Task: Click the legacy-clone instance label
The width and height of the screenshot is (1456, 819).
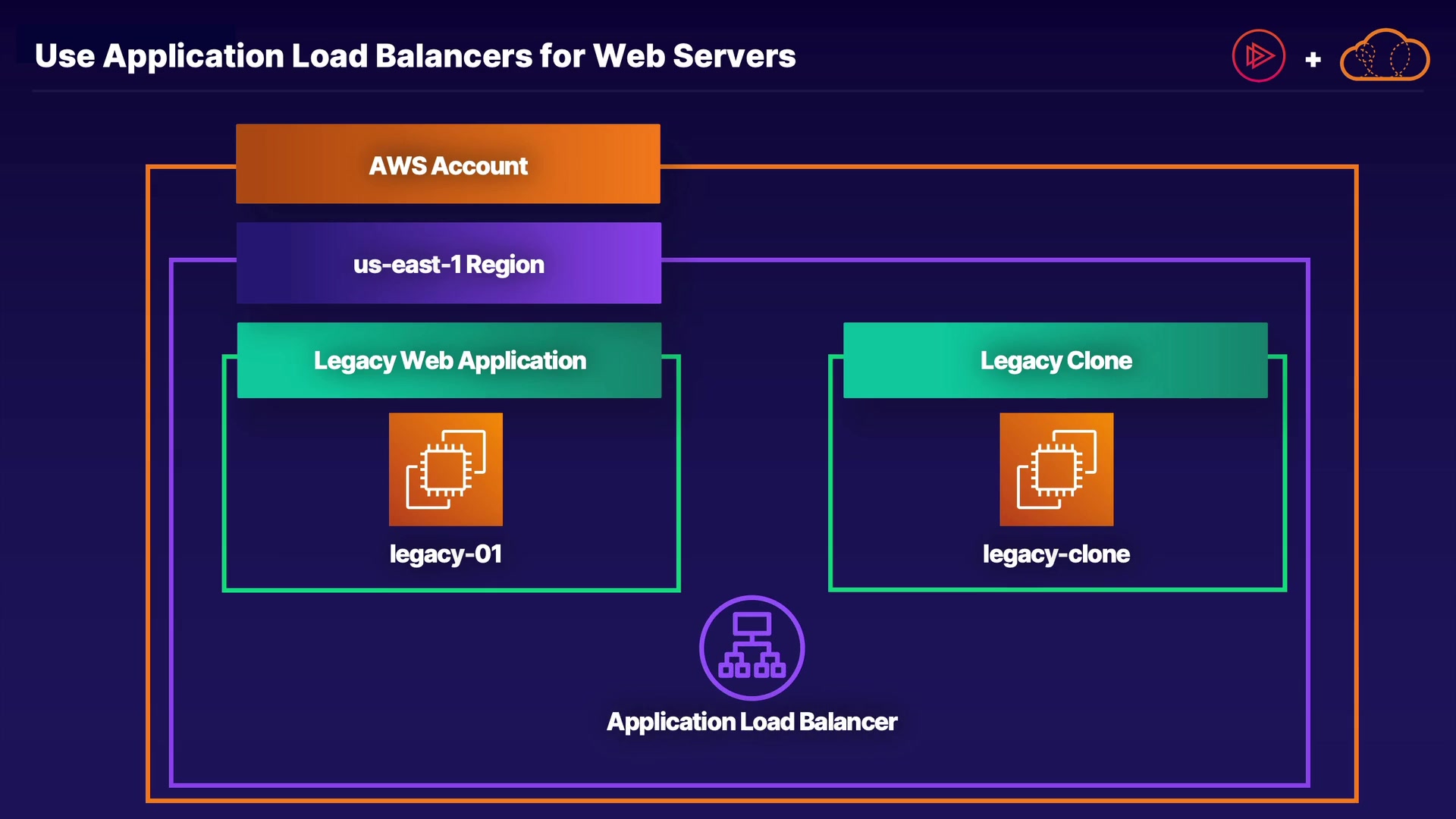Action: pos(1056,554)
